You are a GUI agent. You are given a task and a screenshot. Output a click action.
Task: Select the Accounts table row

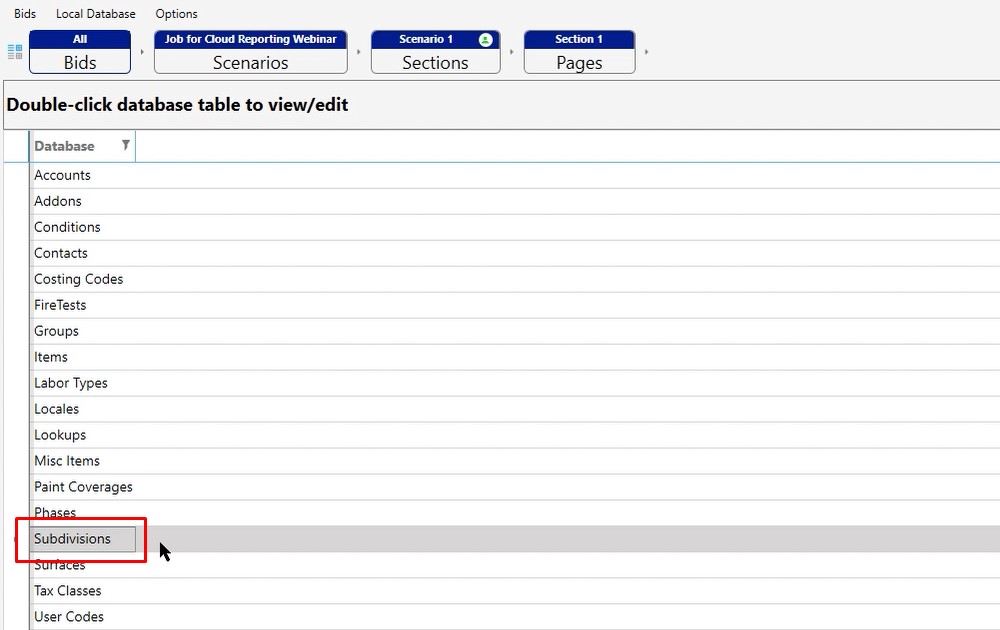tap(62, 175)
